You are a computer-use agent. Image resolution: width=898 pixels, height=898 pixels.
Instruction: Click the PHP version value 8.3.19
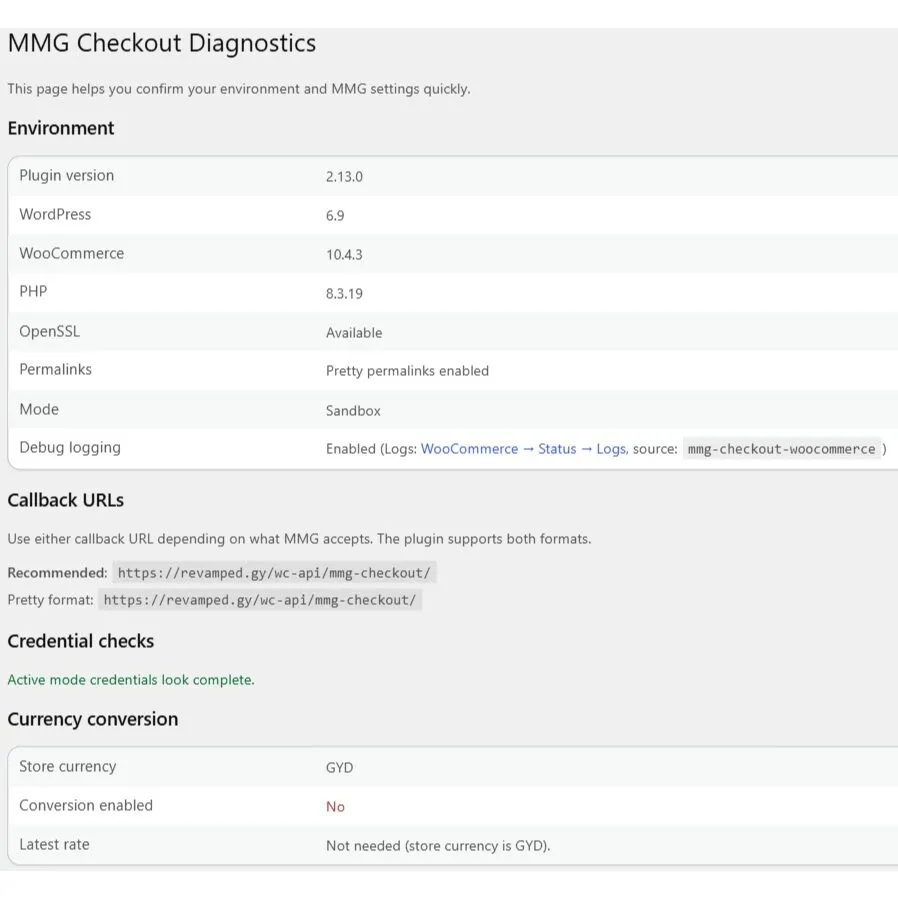344,293
